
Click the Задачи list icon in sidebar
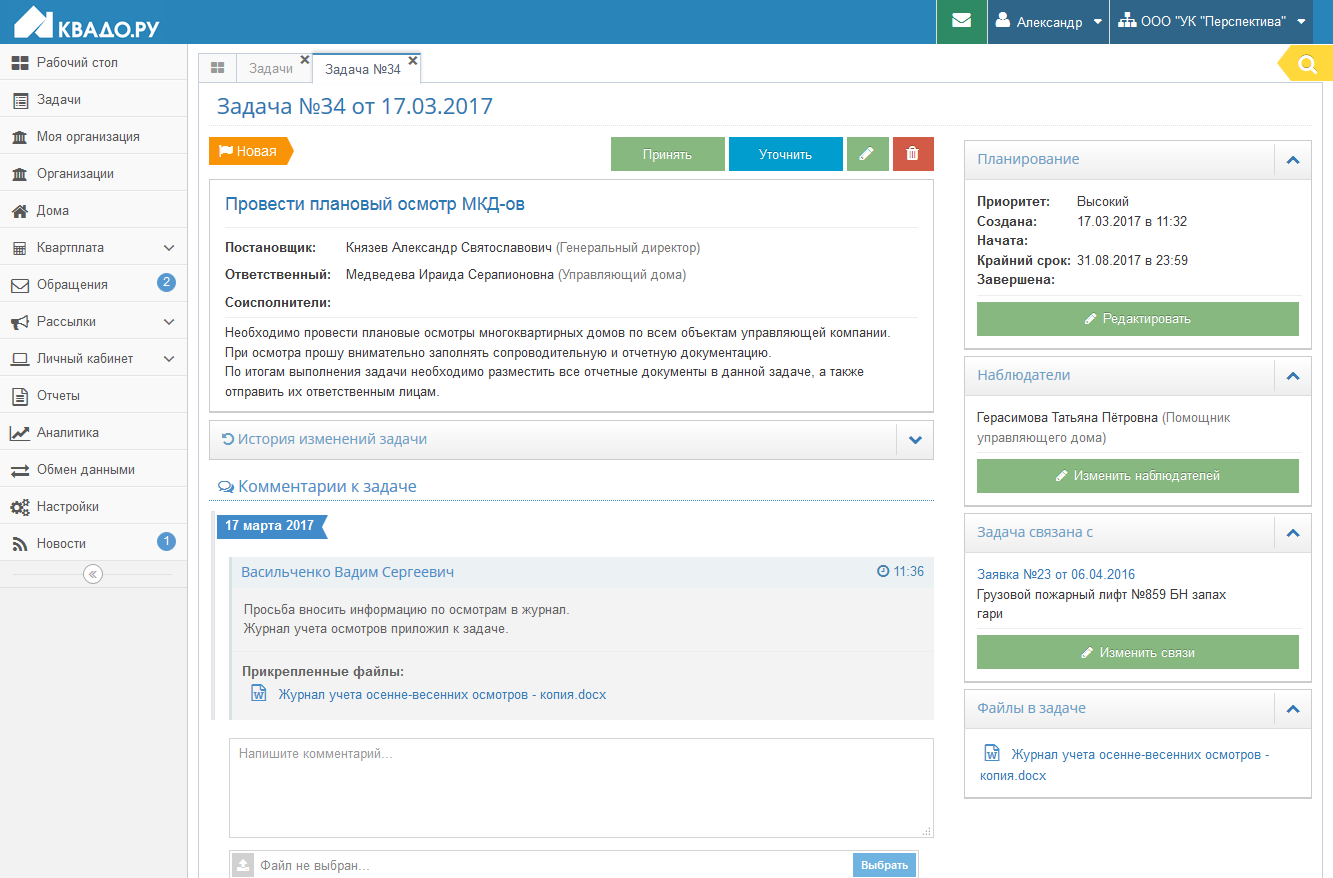tap(20, 100)
